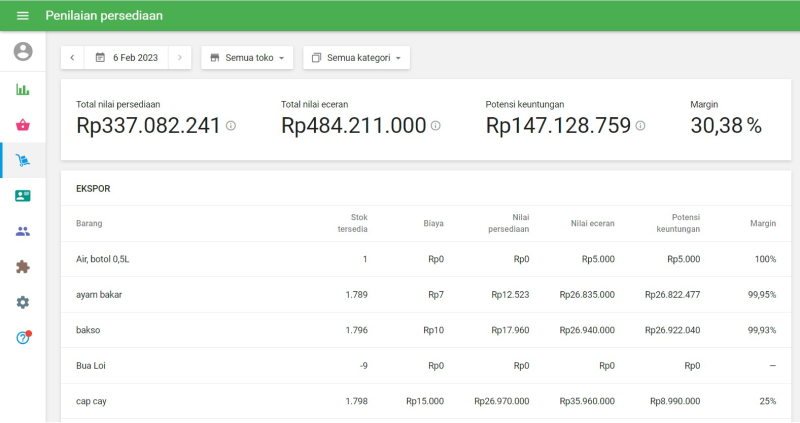Image resolution: width=800 pixels, height=423 pixels.
Task: Open the employee ID card icon
Action: pyautogui.click(x=22, y=196)
